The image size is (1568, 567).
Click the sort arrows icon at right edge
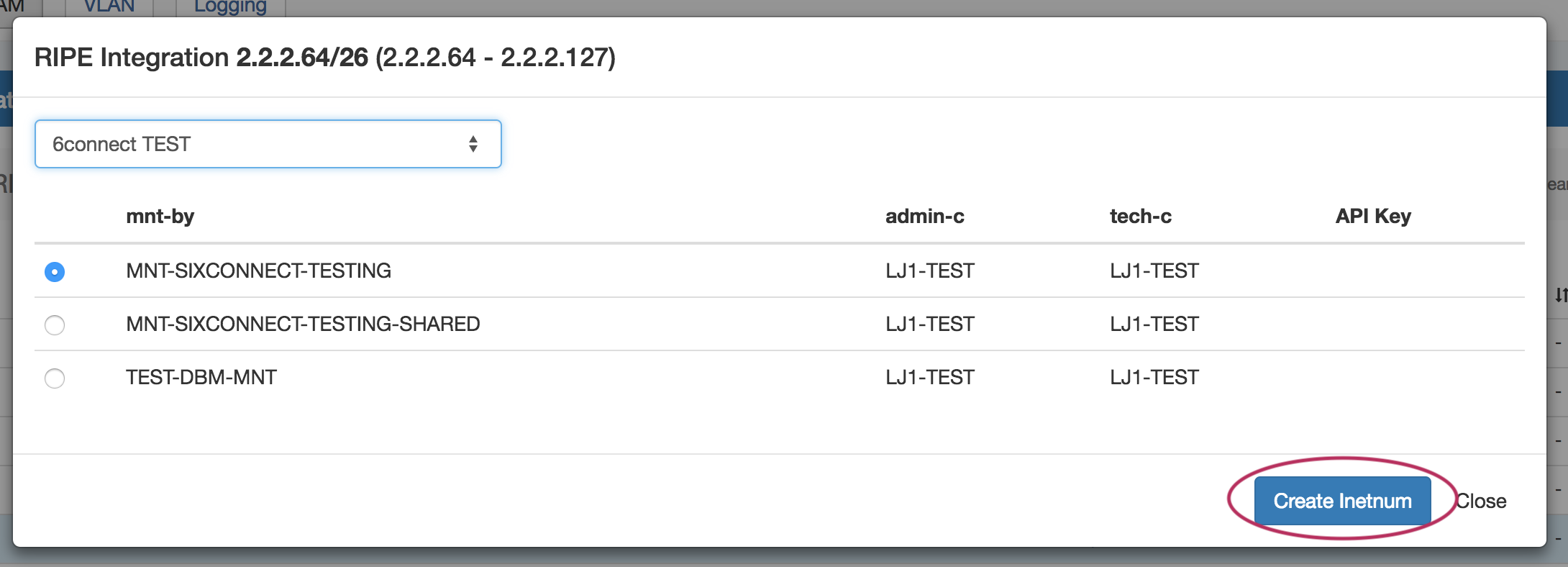click(1560, 295)
